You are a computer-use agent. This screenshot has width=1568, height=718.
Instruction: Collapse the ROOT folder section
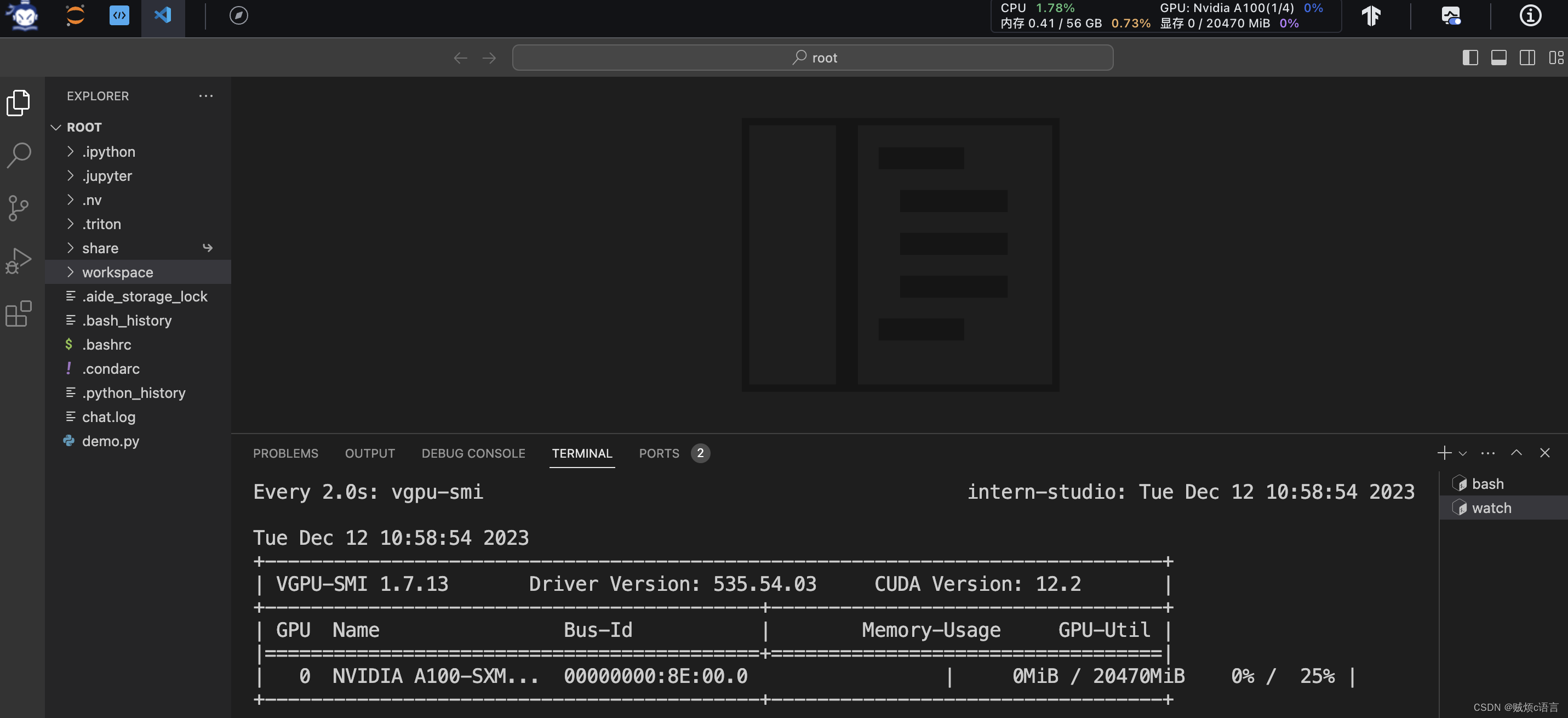[56, 127]
